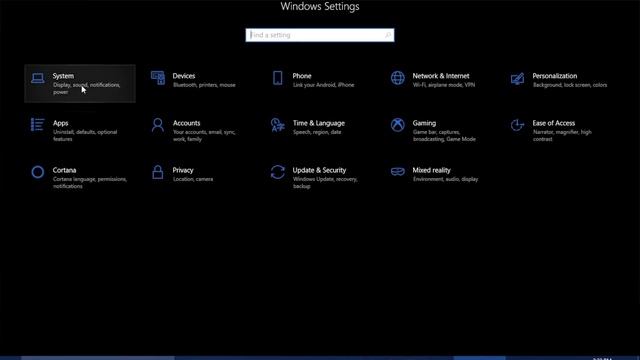This screenshot has width=640, height=360.
Task: Choose the Time & Language title
Action: [x=319, y=123]
